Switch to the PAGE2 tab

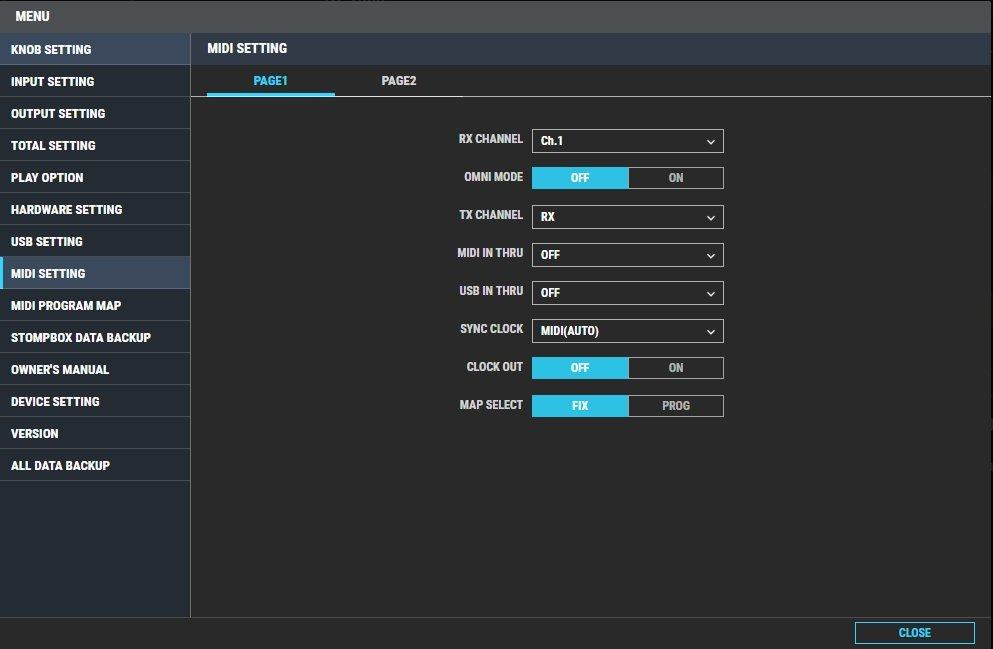pos(398,81)
